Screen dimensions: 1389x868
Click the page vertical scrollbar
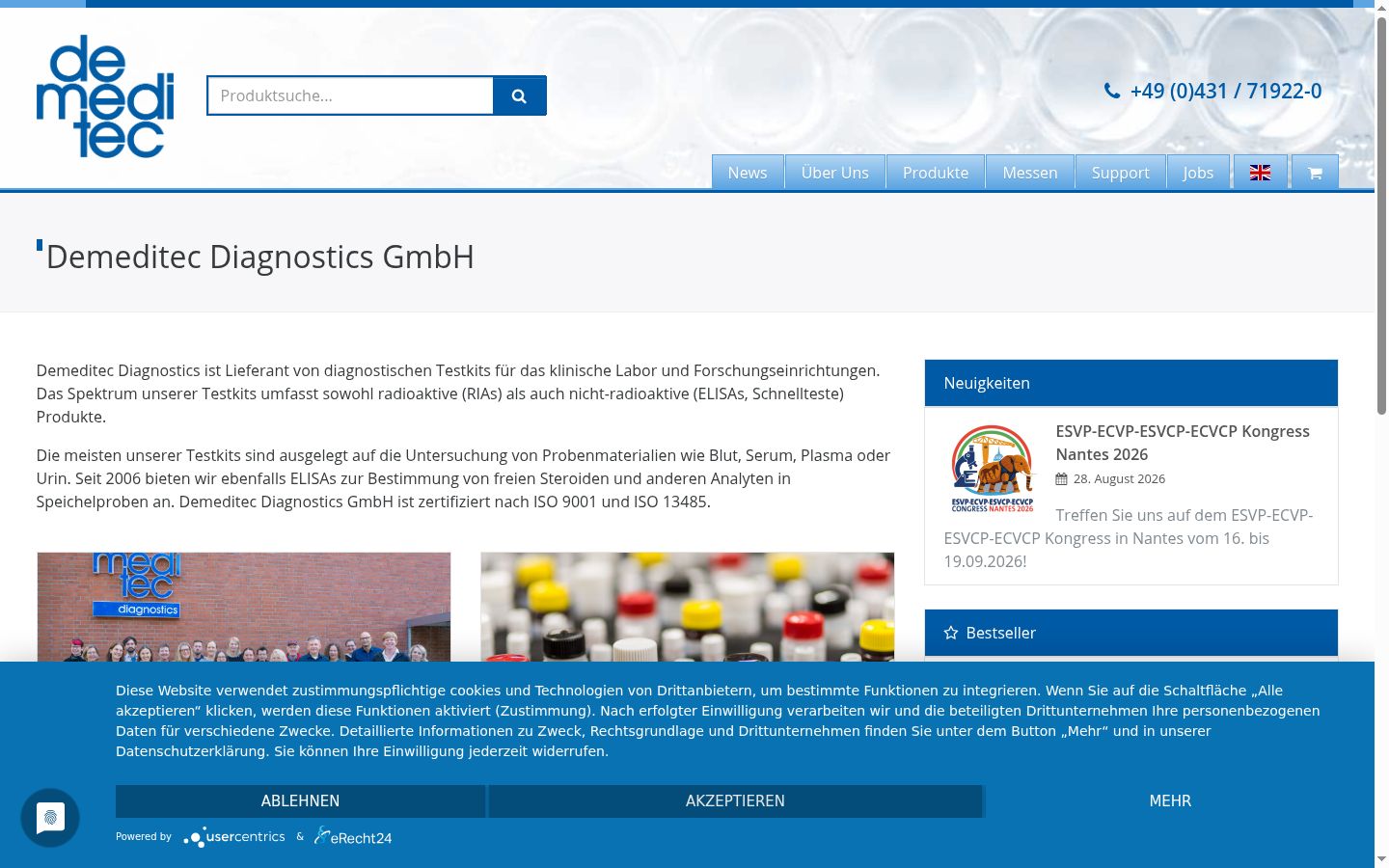(x=1381, y=216)
